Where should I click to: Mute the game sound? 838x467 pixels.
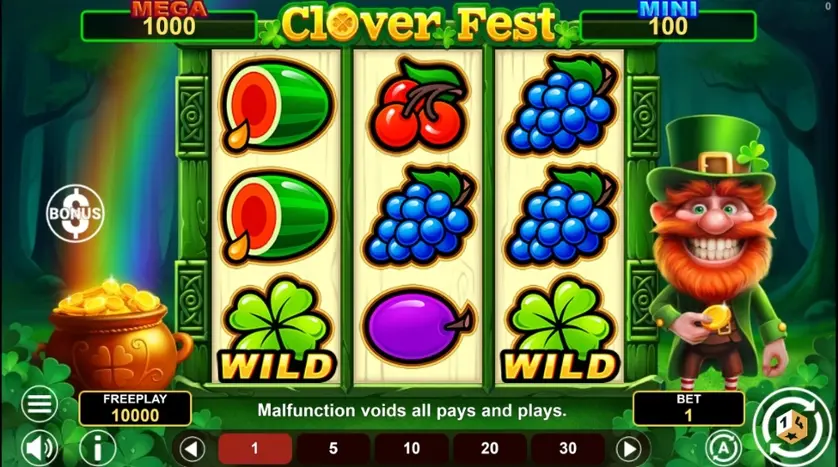click(40, 448)
